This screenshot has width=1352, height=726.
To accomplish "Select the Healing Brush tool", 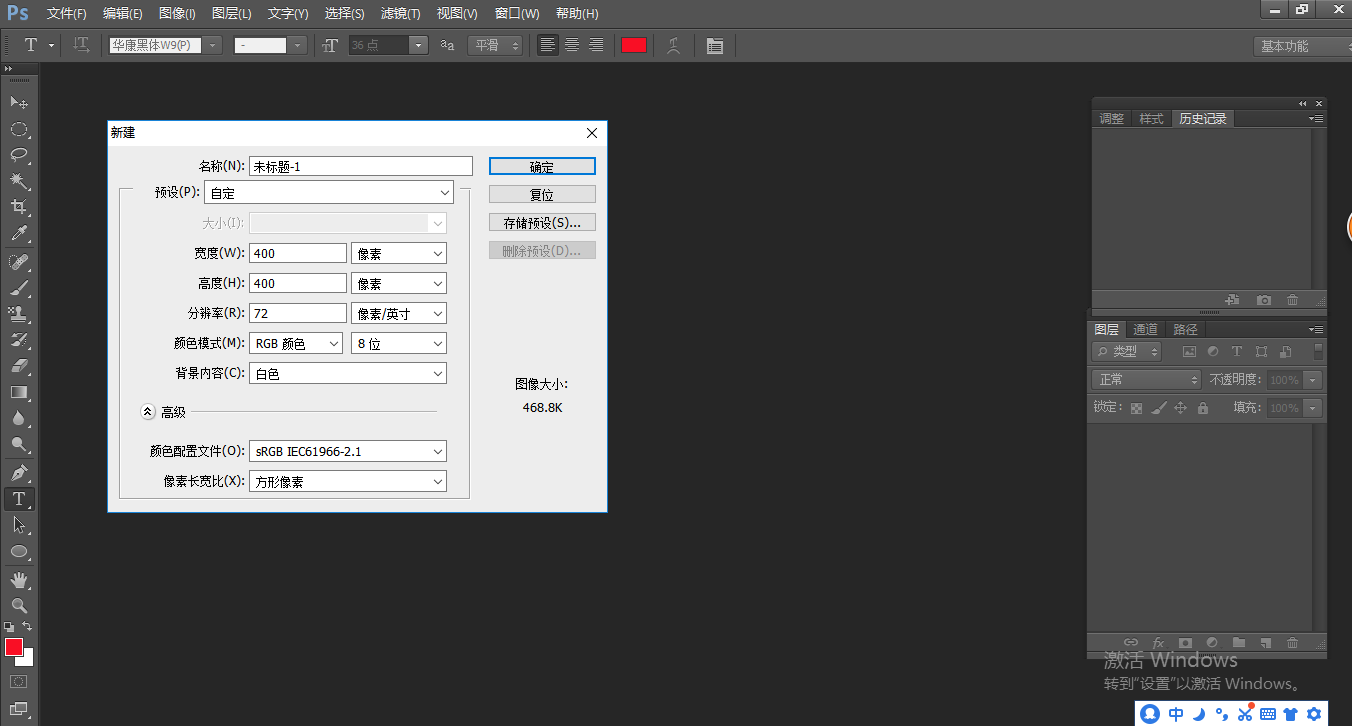I will (19, 262).
